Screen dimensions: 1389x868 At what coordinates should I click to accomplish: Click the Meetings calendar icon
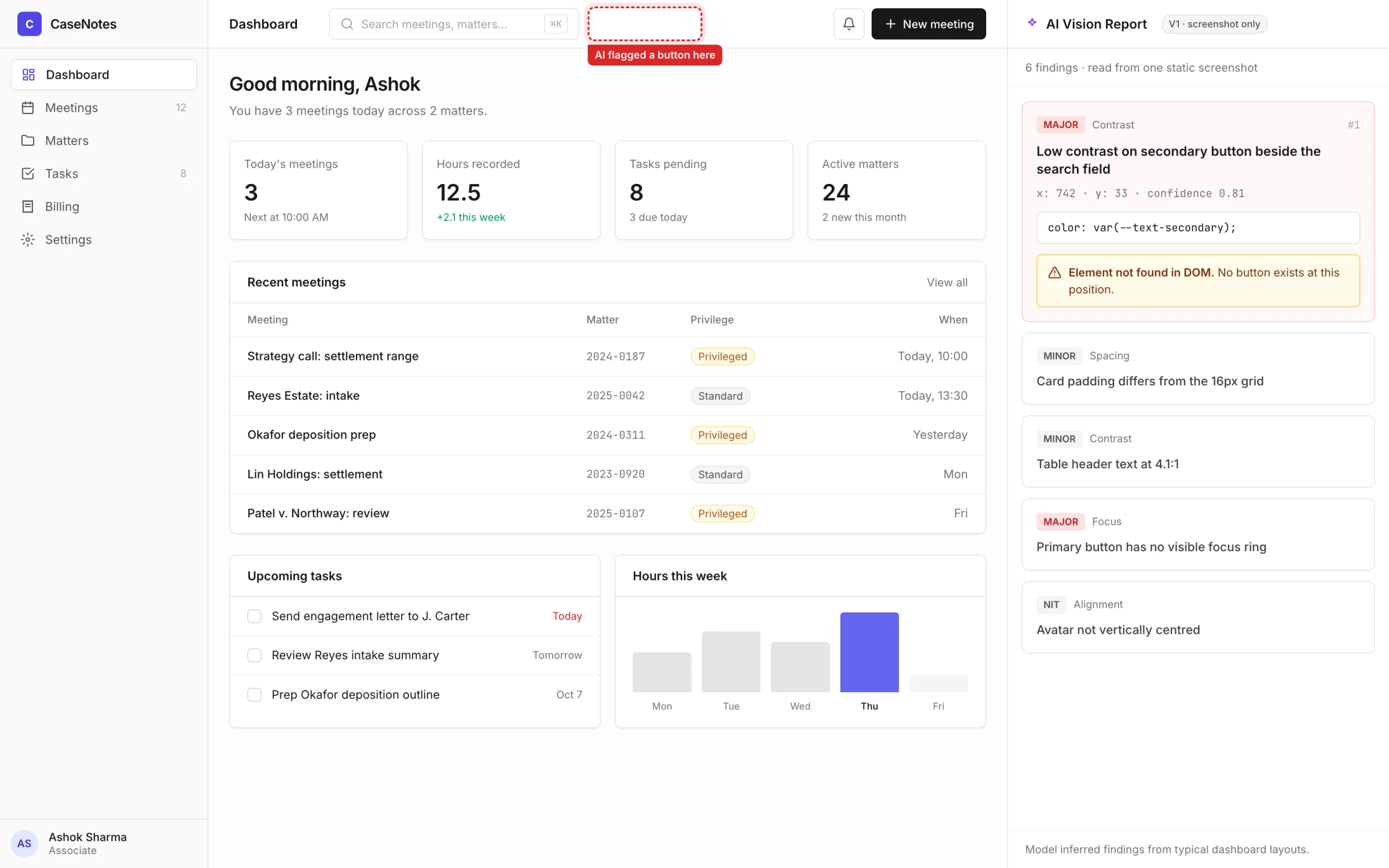click(x=28, y=108)
